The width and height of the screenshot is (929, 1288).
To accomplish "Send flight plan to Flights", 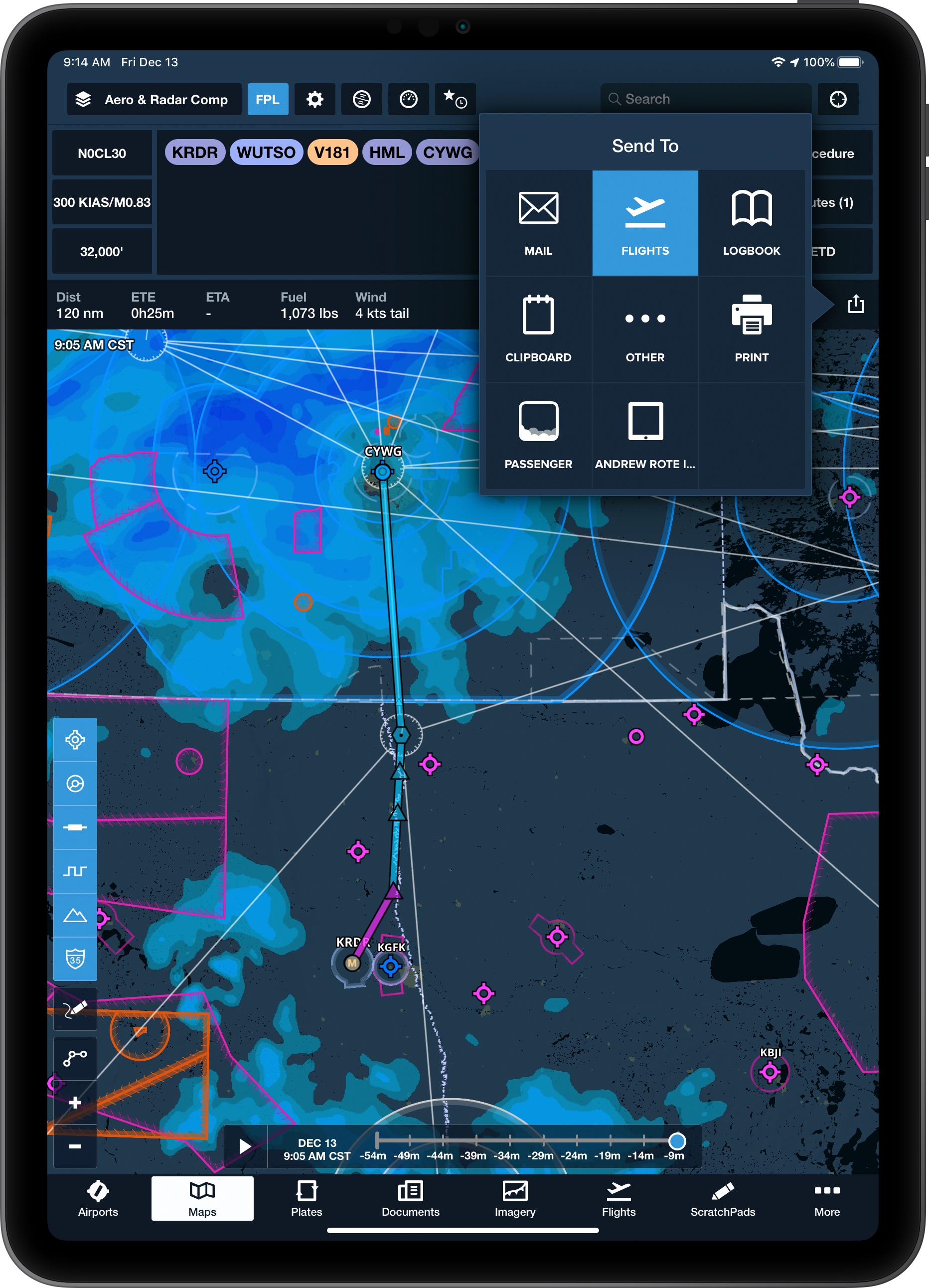I will [644, 223].
